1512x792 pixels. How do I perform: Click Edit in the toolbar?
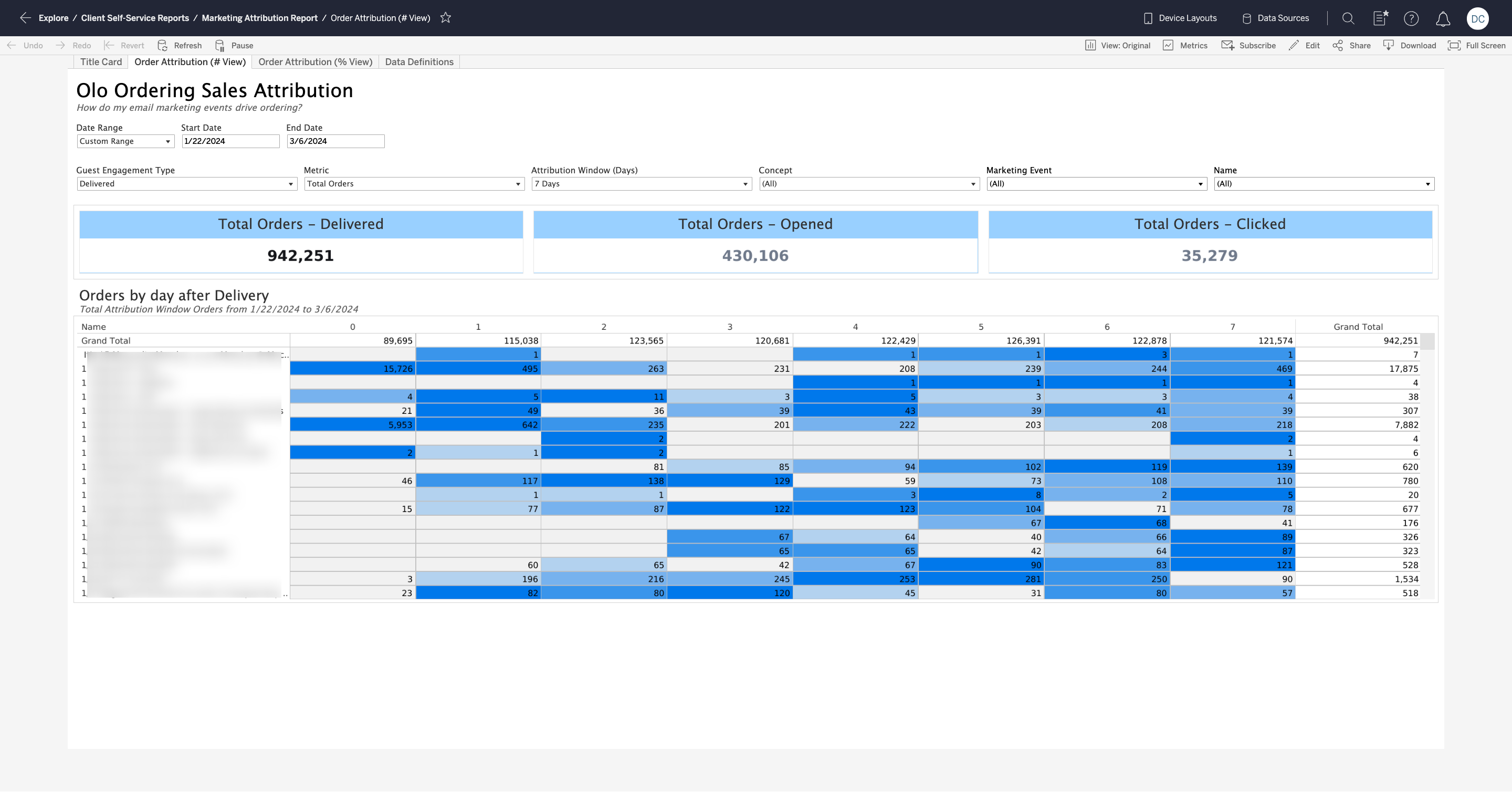pyautogui.click(x=1304, y=45)
